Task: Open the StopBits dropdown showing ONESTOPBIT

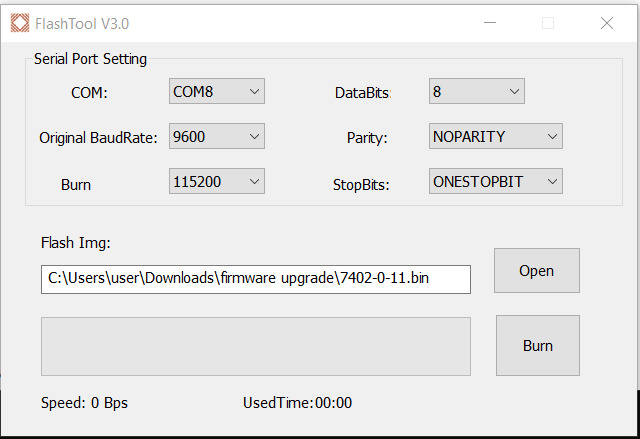Action: pos(496,182)
